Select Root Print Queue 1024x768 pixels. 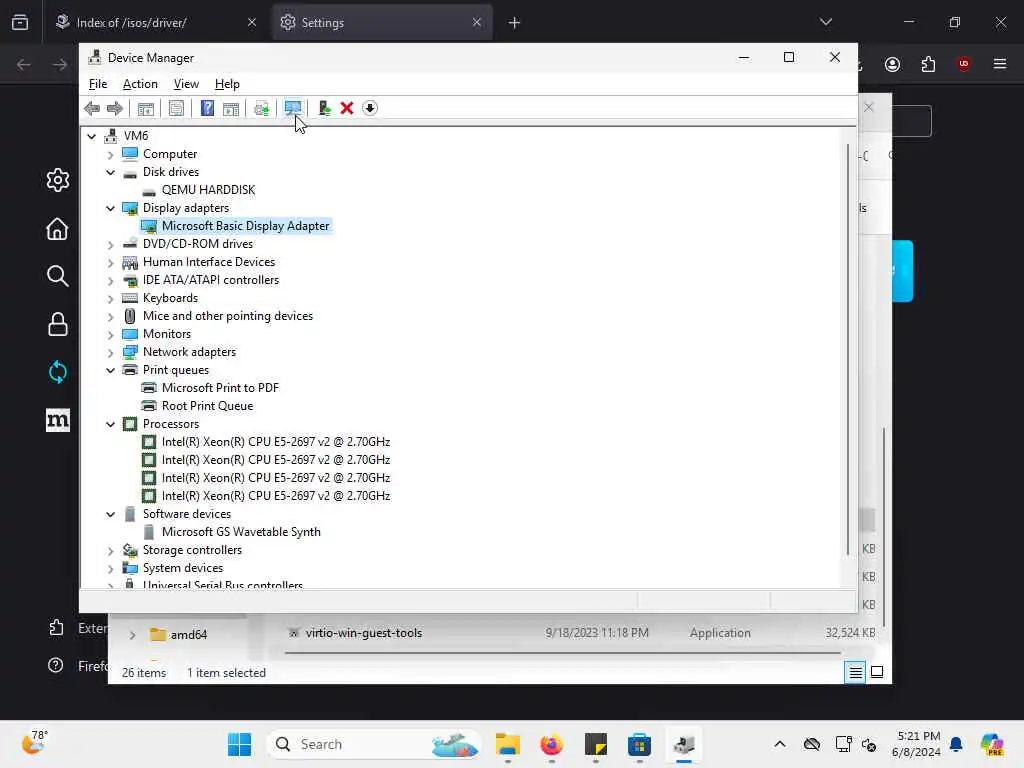coord(207,406)
